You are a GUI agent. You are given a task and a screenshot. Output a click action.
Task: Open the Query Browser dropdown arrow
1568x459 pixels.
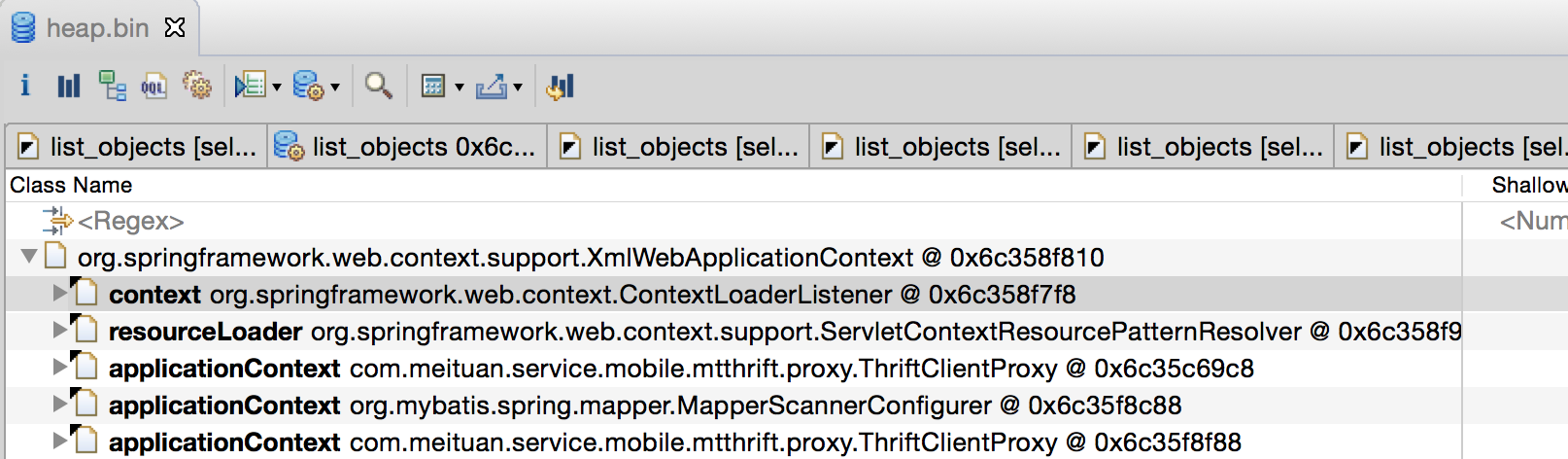(x=277, y=88)
